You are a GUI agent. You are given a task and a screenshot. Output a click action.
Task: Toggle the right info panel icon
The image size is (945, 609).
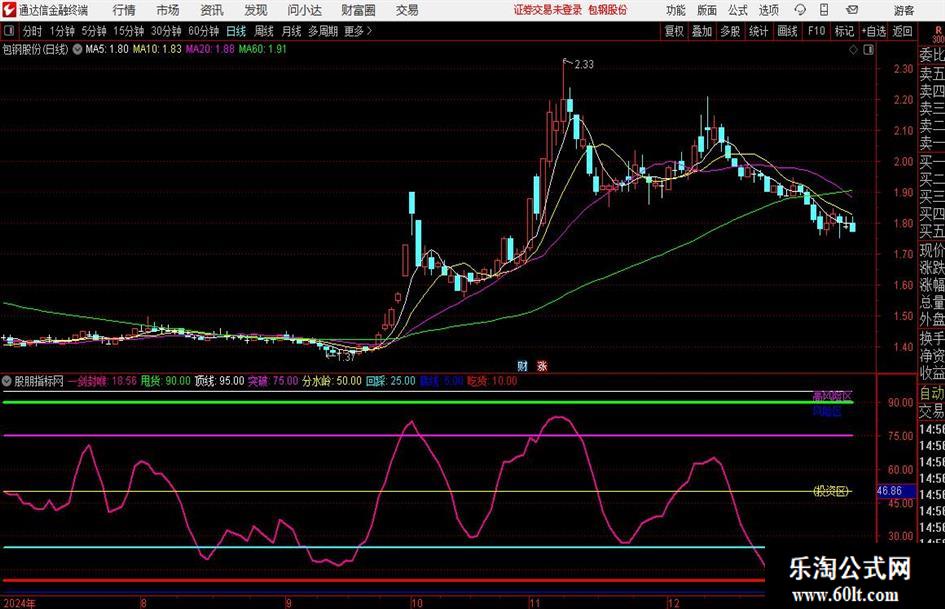(x=868, y=50)
